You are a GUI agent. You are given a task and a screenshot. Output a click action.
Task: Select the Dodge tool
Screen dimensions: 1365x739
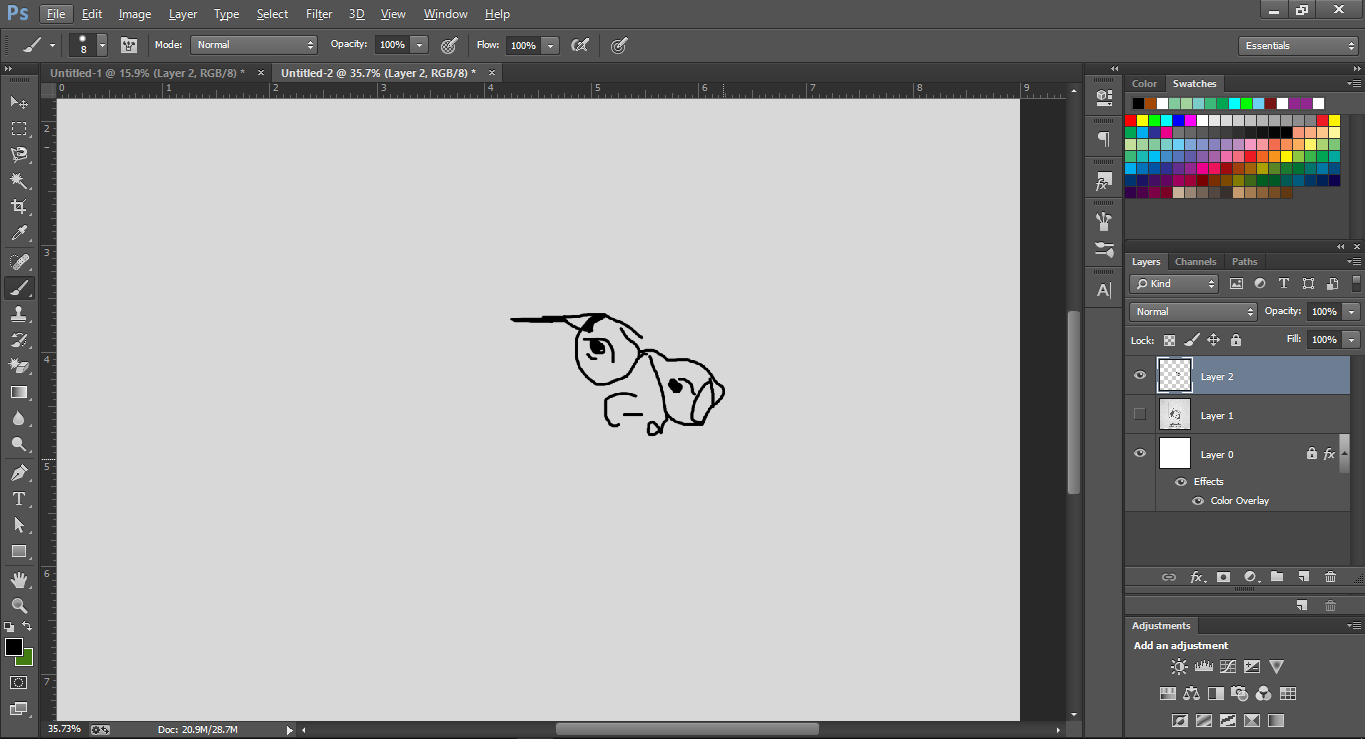tap(19, 444)
